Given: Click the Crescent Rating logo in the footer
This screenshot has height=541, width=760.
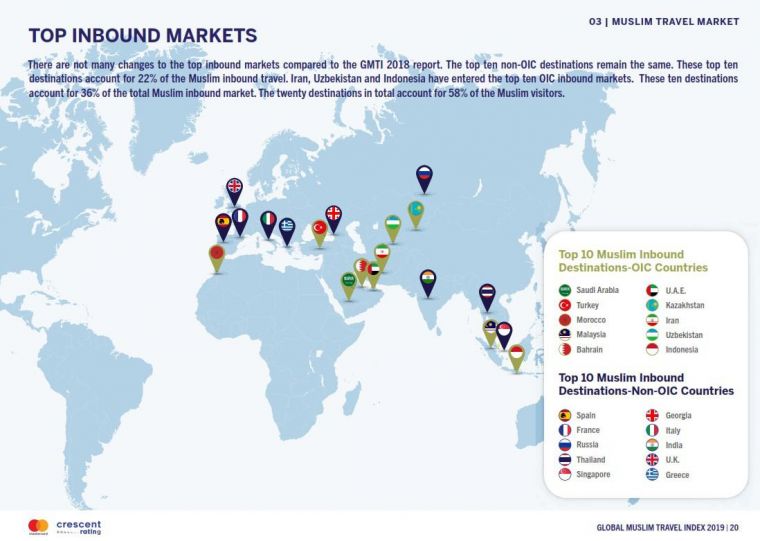Looking at the screenshot, I should click(x=79, y=527).
